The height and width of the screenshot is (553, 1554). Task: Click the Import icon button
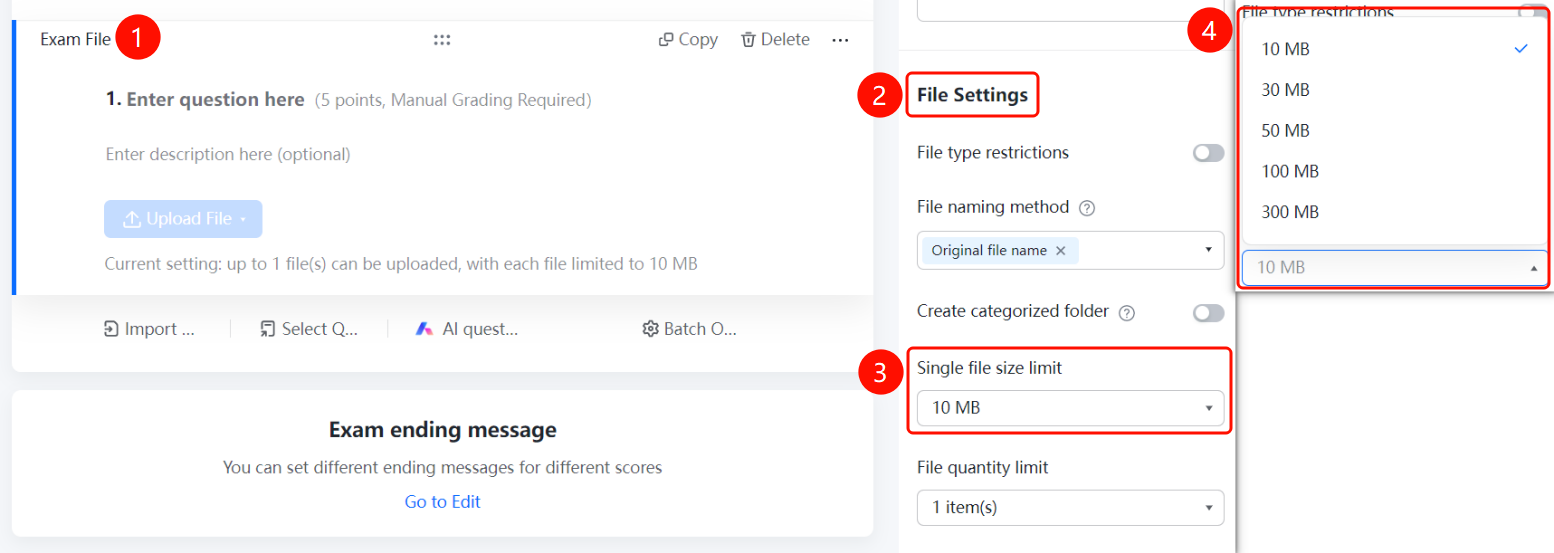pos(149,329)
